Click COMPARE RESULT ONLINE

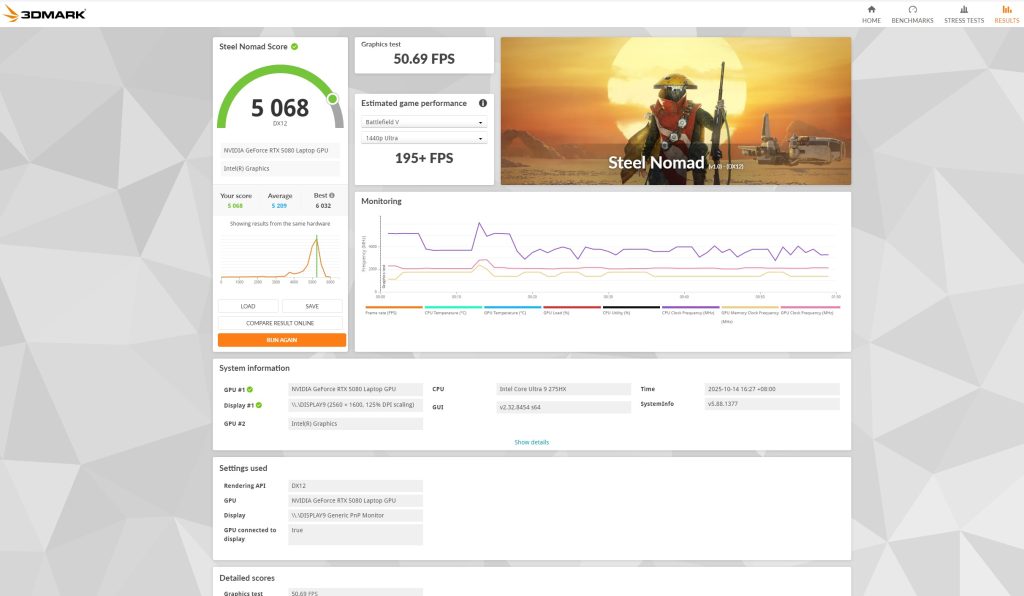point(280,322)
